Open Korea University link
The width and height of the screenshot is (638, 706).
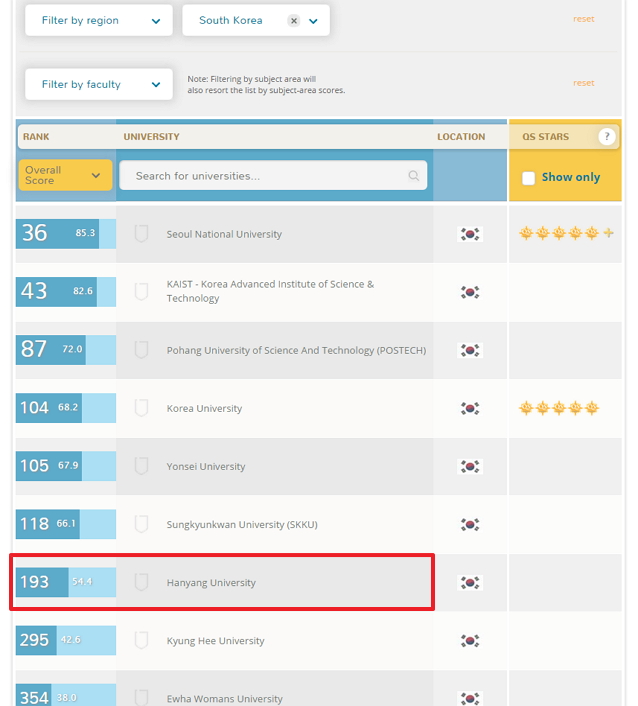[204, 408]
